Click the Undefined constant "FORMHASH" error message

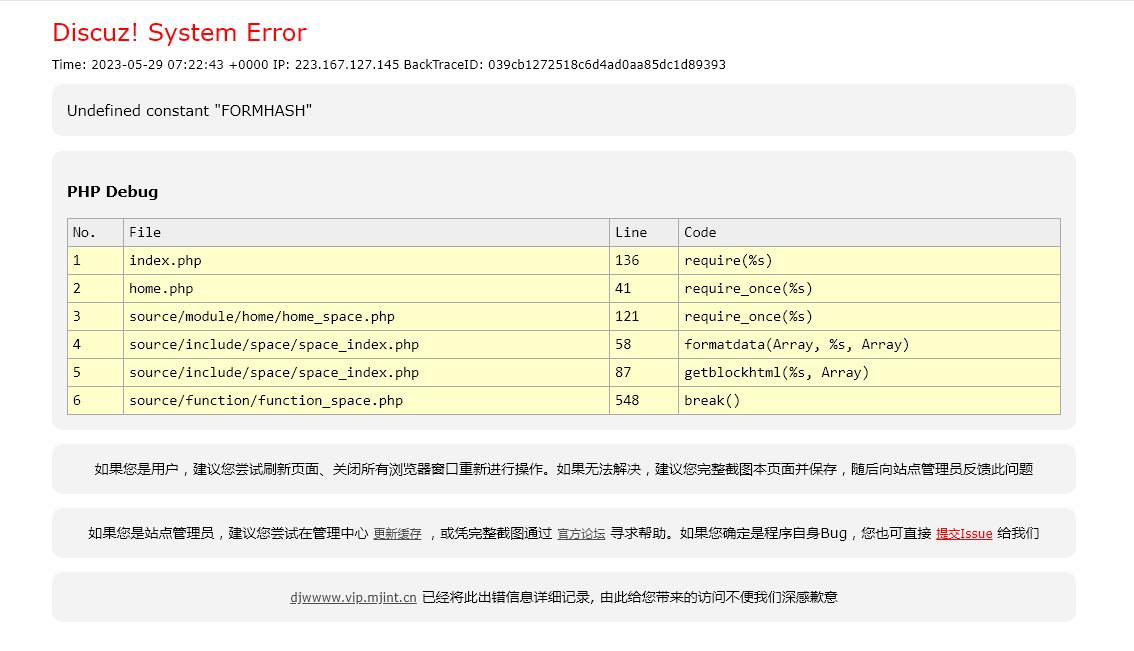click(x=189, y=111)
